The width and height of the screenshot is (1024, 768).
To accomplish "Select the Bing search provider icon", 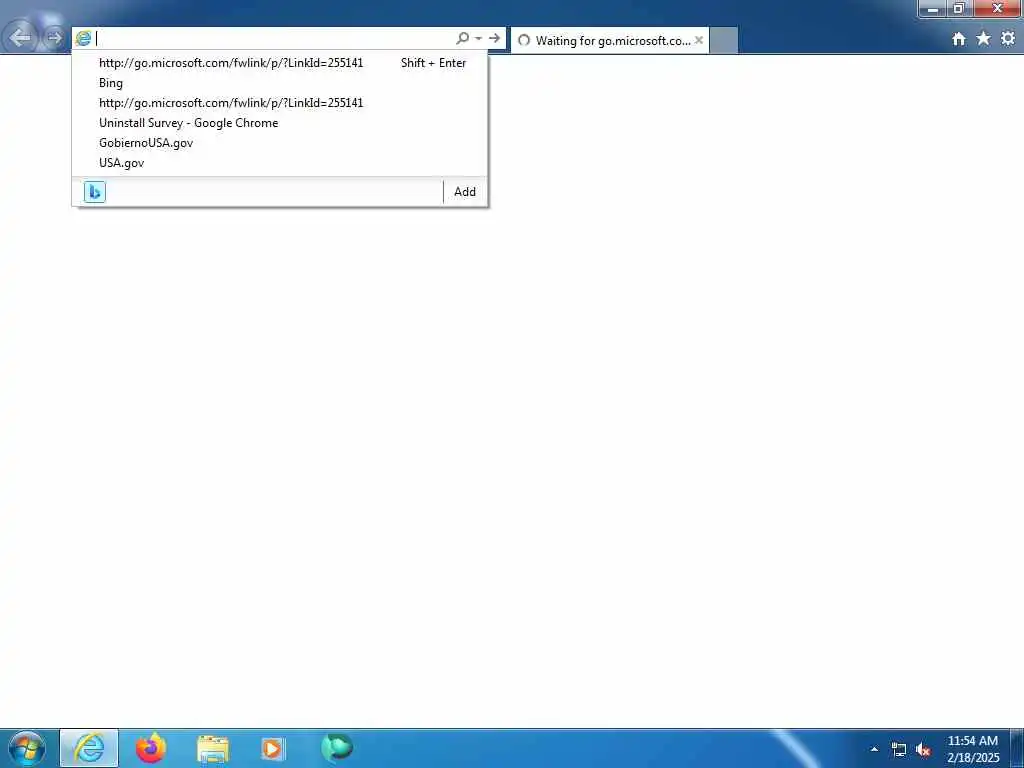I will point(95,192).
